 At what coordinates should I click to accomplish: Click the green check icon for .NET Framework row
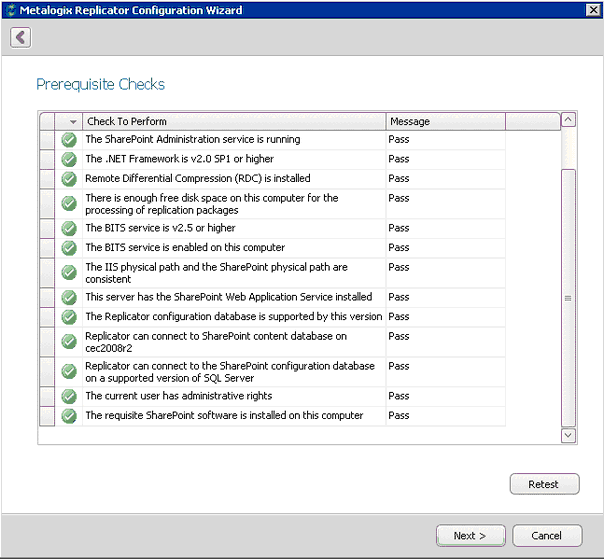(x=69, y=159)
